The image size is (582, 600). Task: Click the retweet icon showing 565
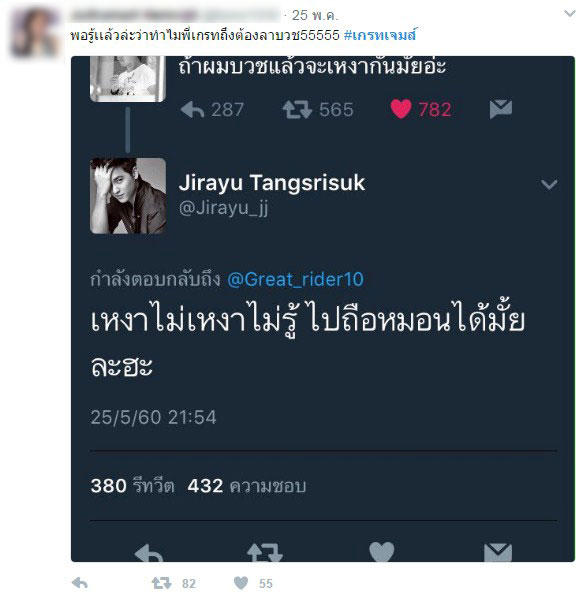point(297,109)
